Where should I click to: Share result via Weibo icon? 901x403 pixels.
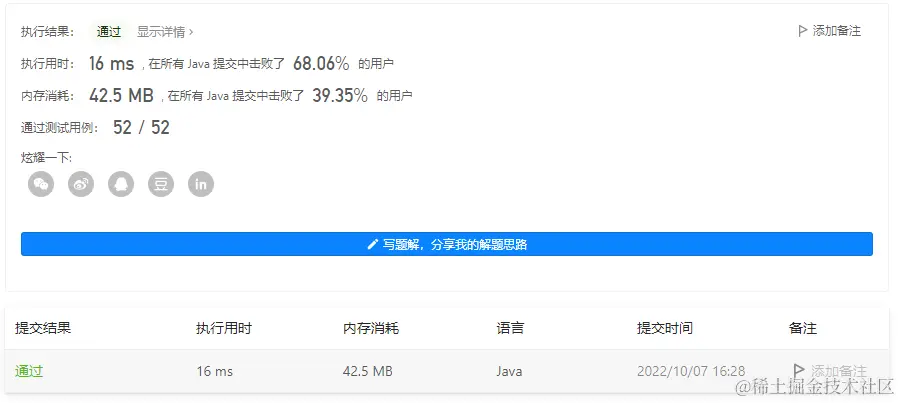tap(81, 184)
